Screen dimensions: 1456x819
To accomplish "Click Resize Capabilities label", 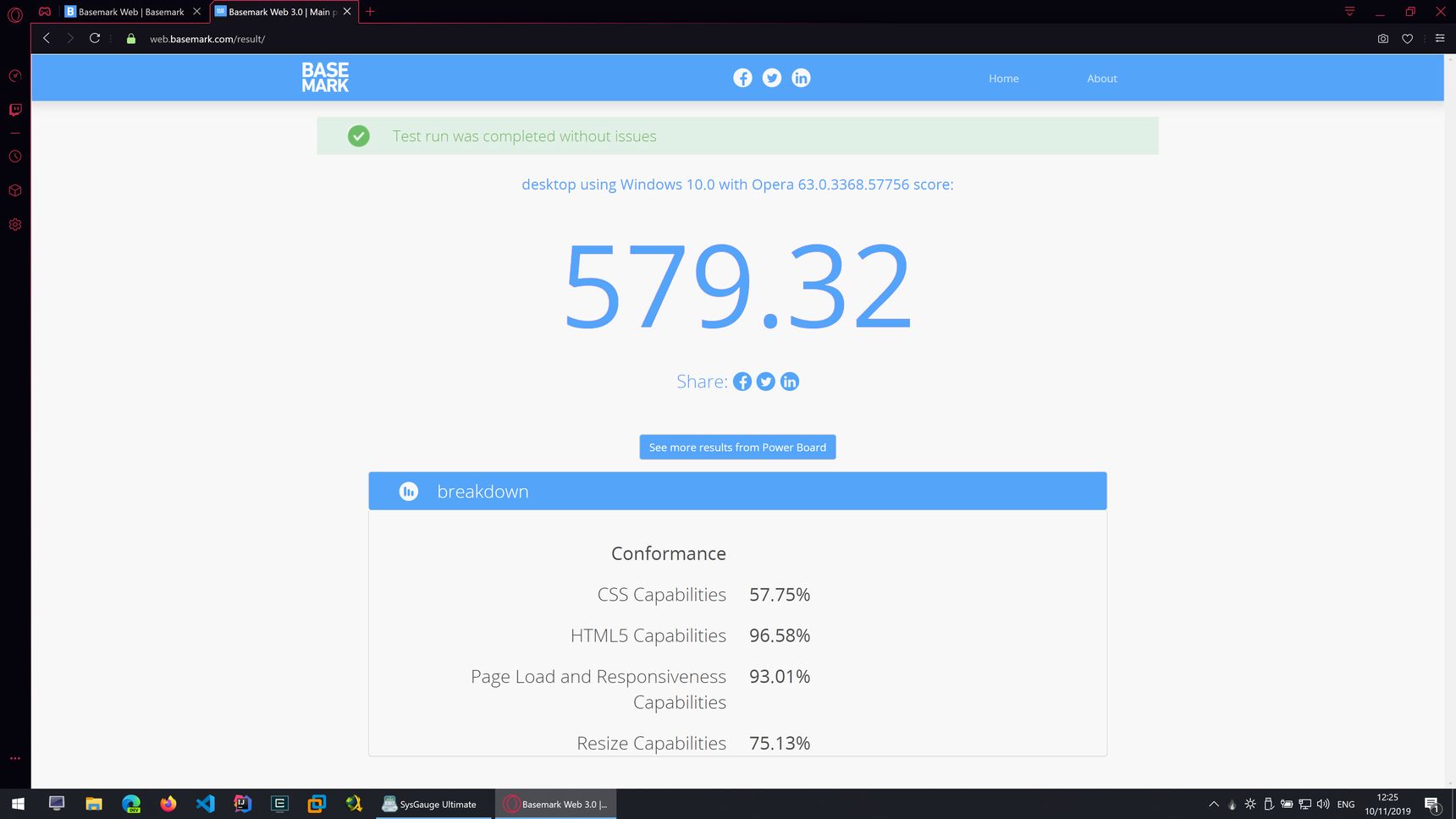I will point(652,743).
